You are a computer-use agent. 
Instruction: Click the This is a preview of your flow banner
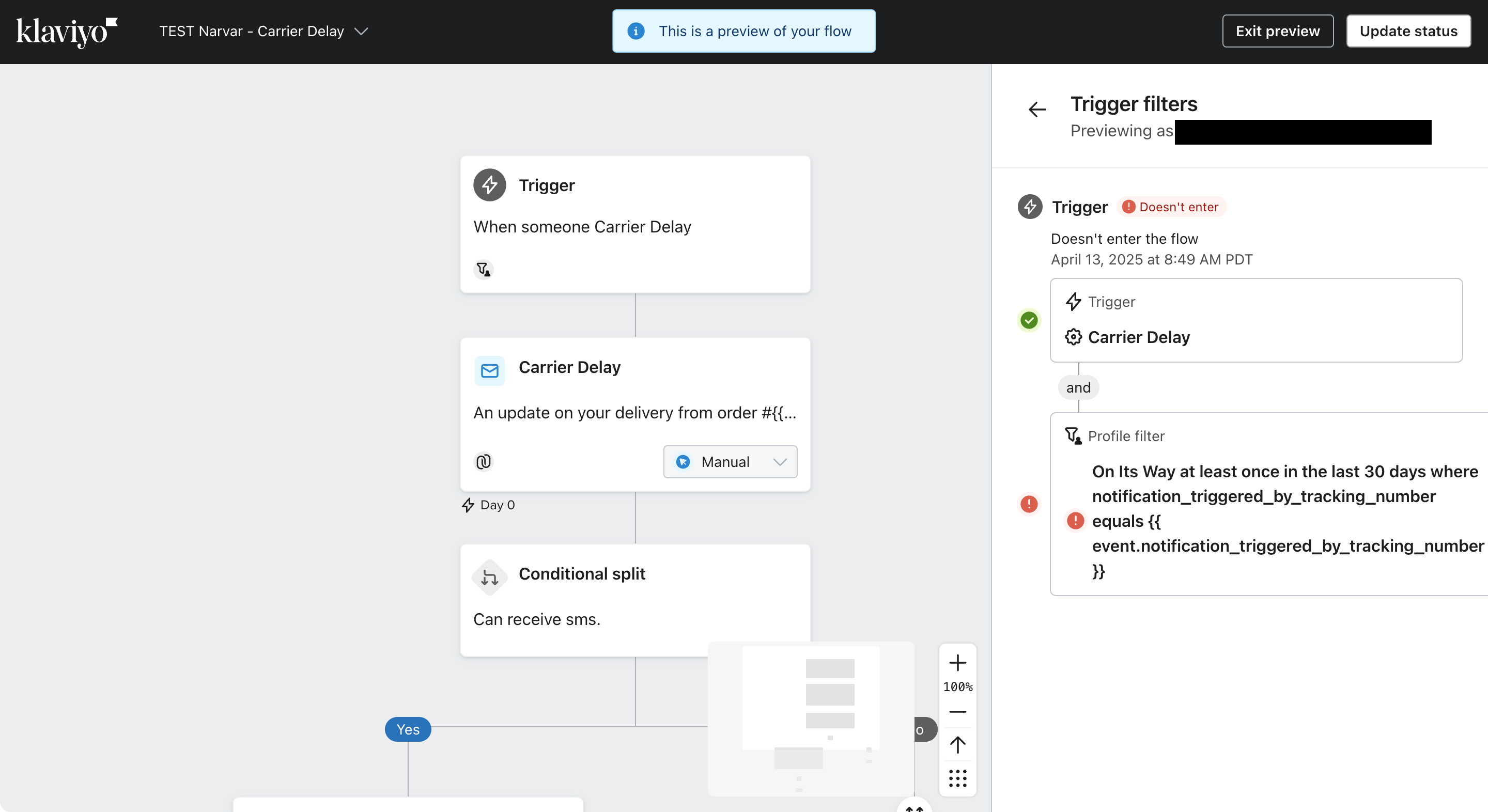pyautogui.click(x=743, y=31)
